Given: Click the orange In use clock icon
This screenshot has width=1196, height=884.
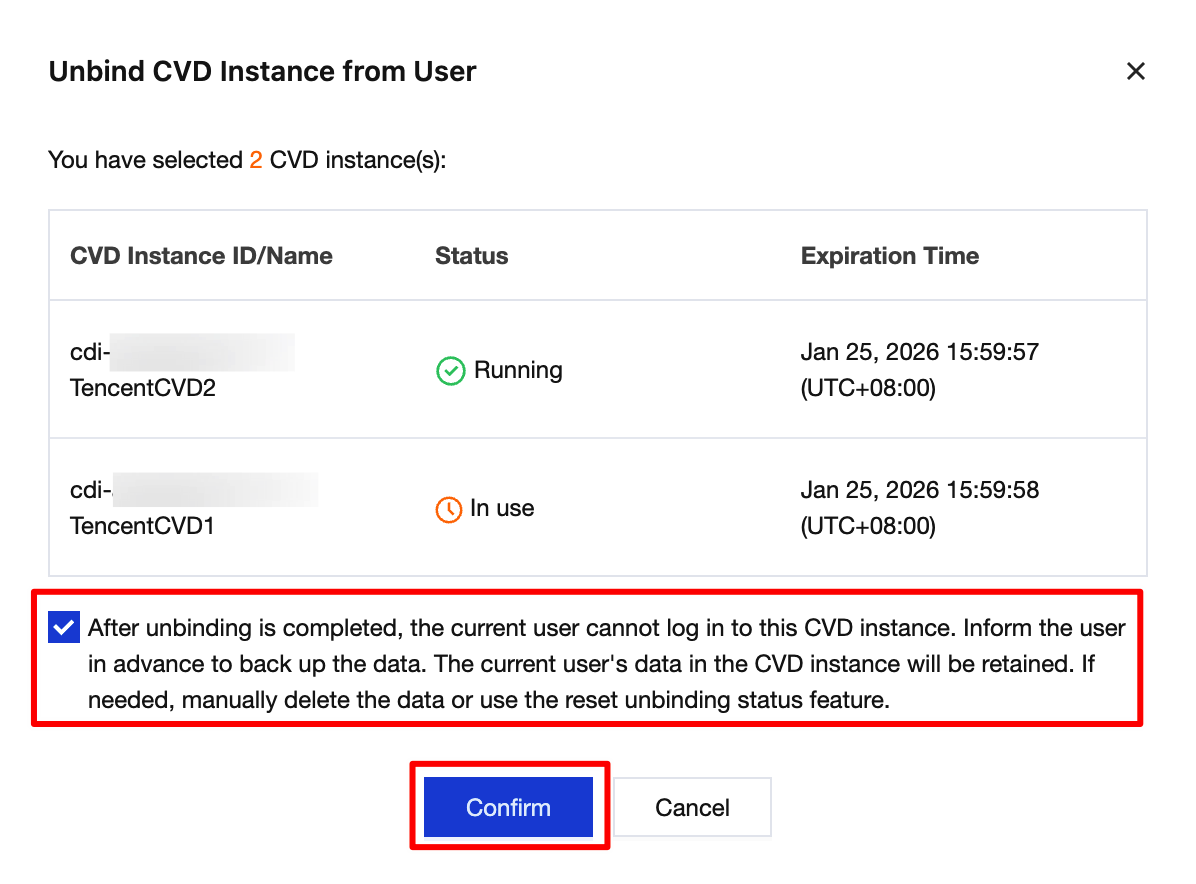Looking at the screenshot, I should (449, 509).
